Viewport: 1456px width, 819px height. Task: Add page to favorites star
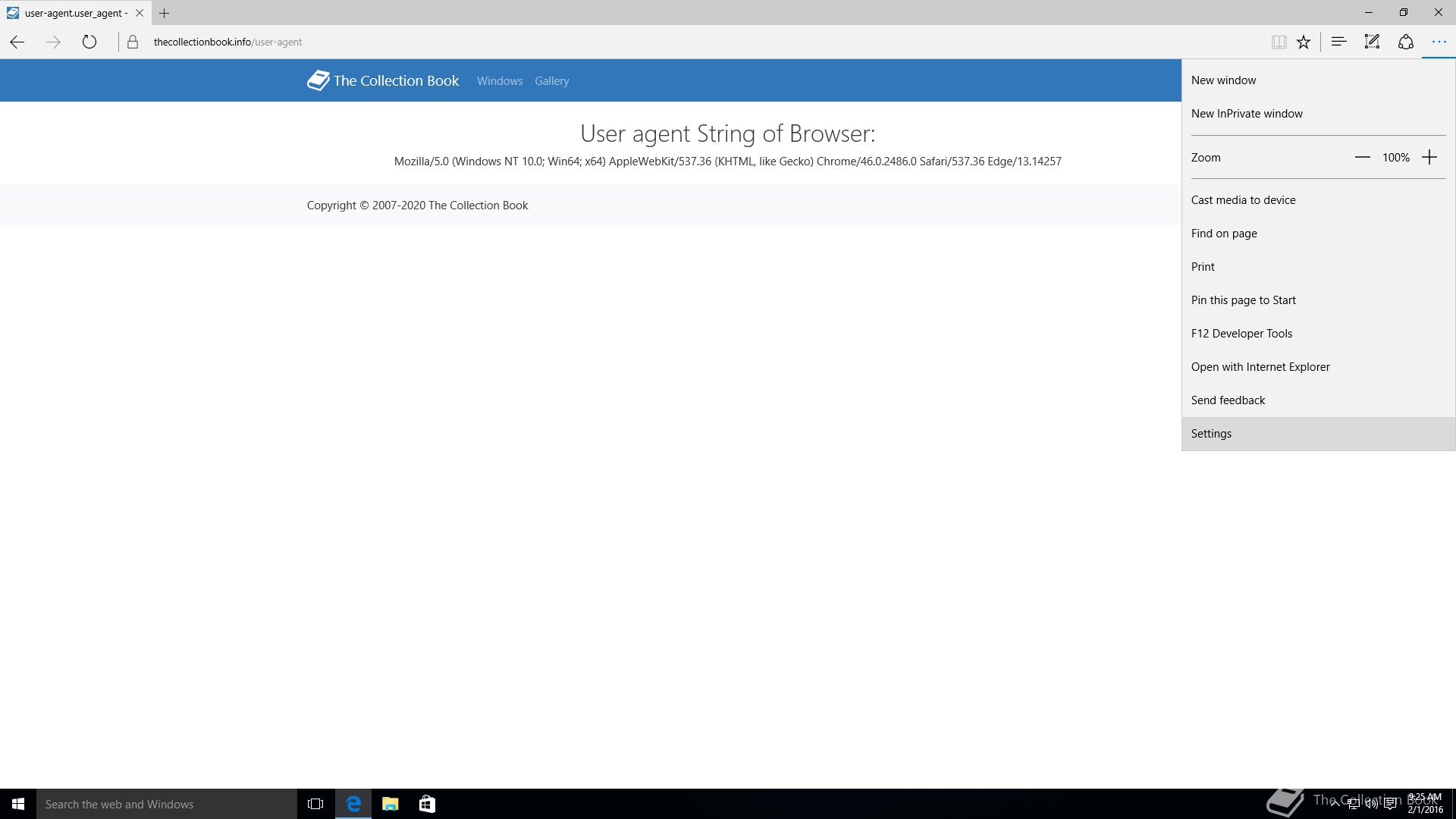click(1304, 42)
